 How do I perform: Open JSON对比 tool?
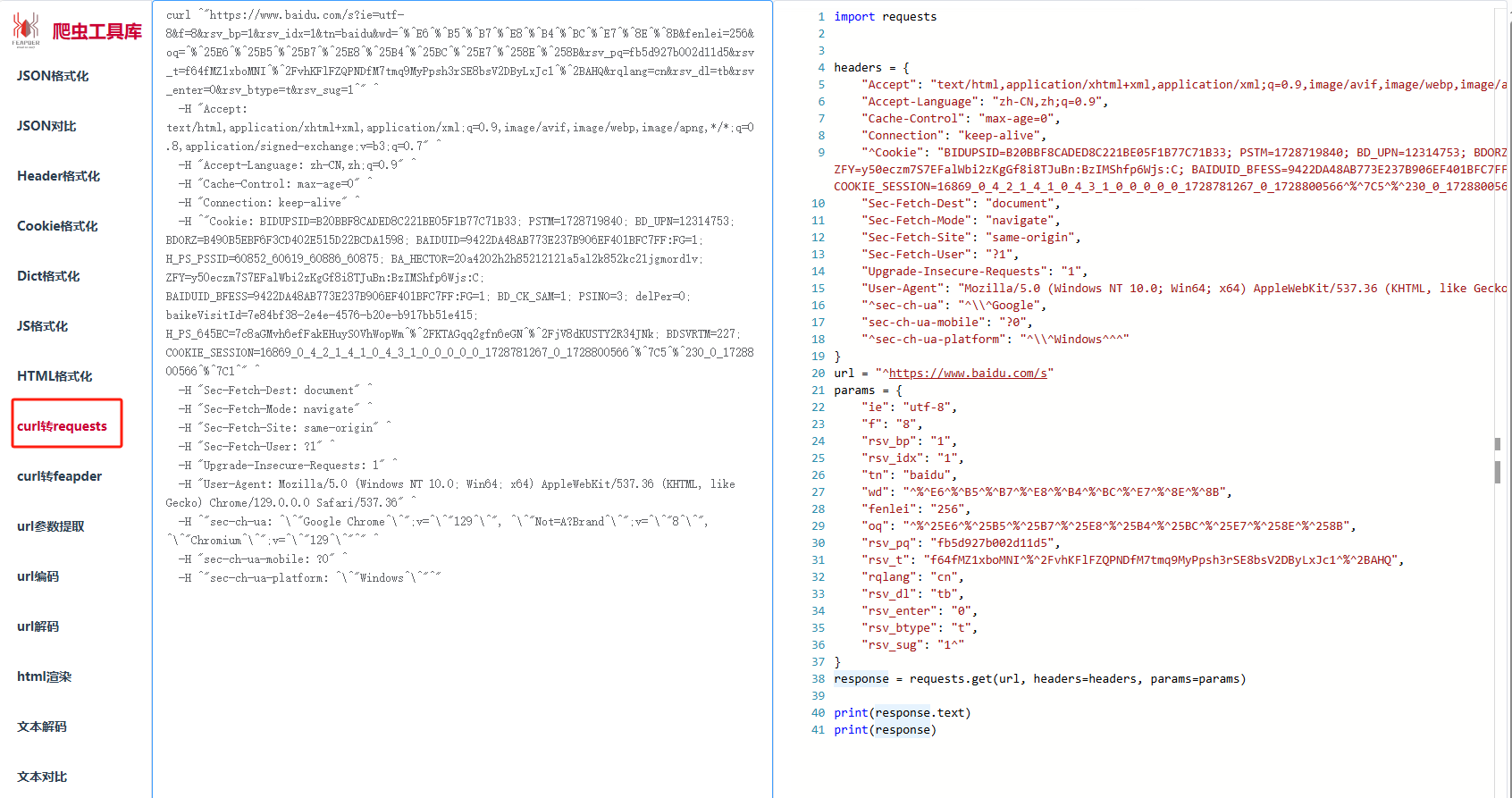pyautogui.click(x=46, y=126)
